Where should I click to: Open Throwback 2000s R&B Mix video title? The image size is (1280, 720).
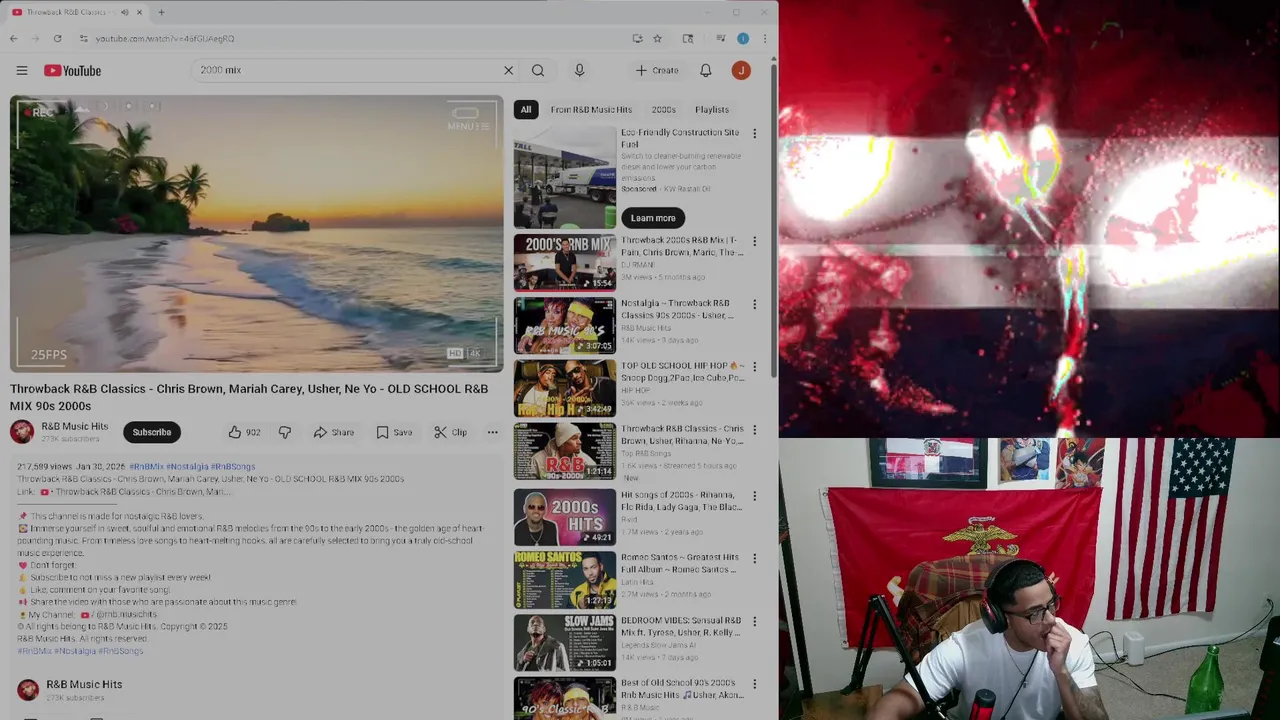point(682,247)
